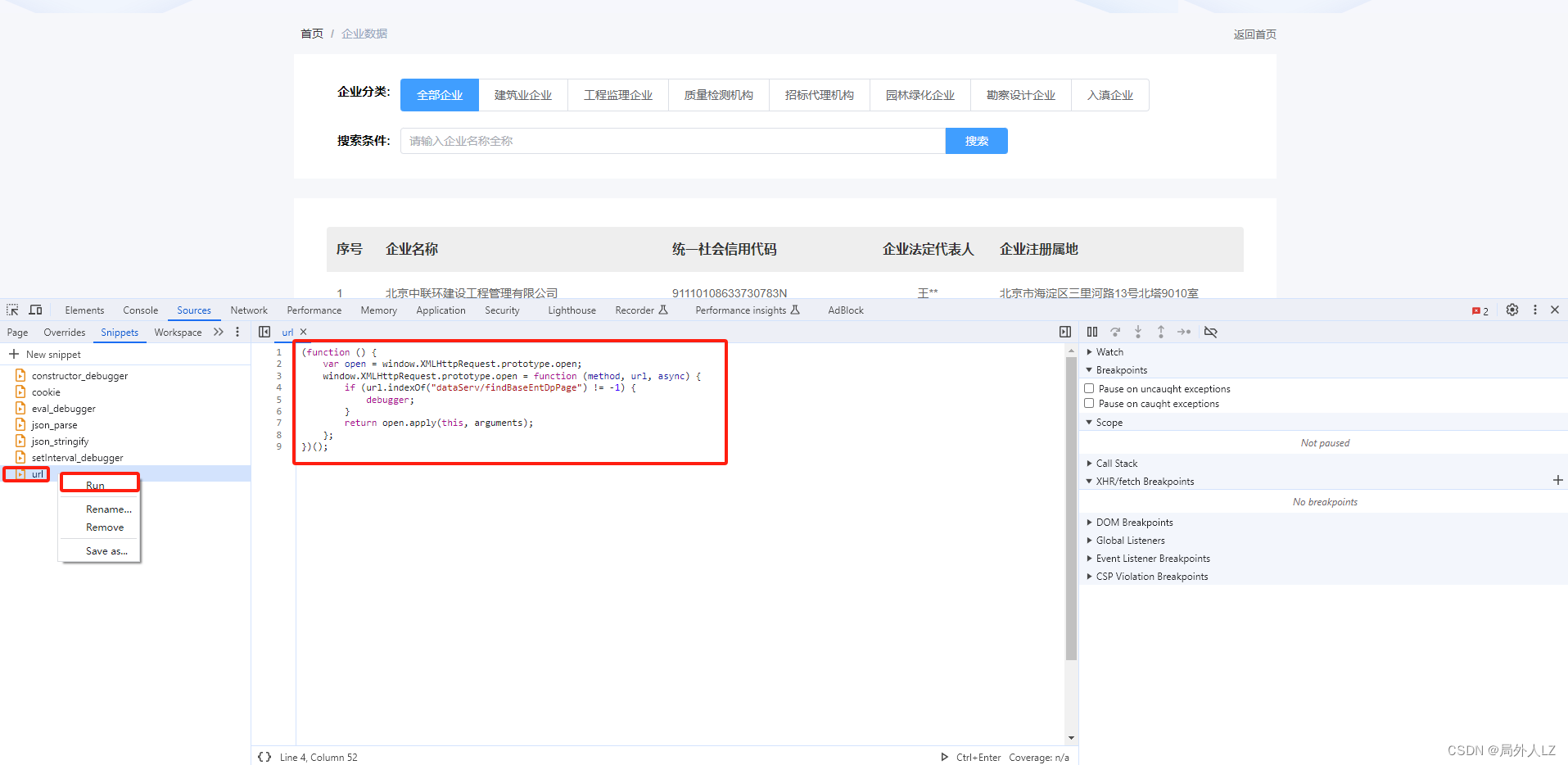Open the cookie snippet

click(46, 392)
